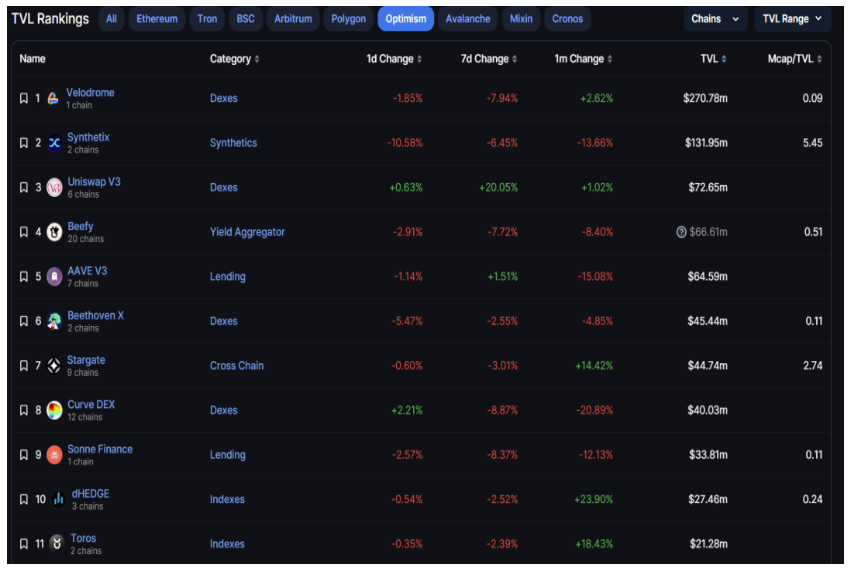The width and height of the screenshot is (856, 575).
Task: Click the Beethoven X protocol logo
Action: [54, 321]
